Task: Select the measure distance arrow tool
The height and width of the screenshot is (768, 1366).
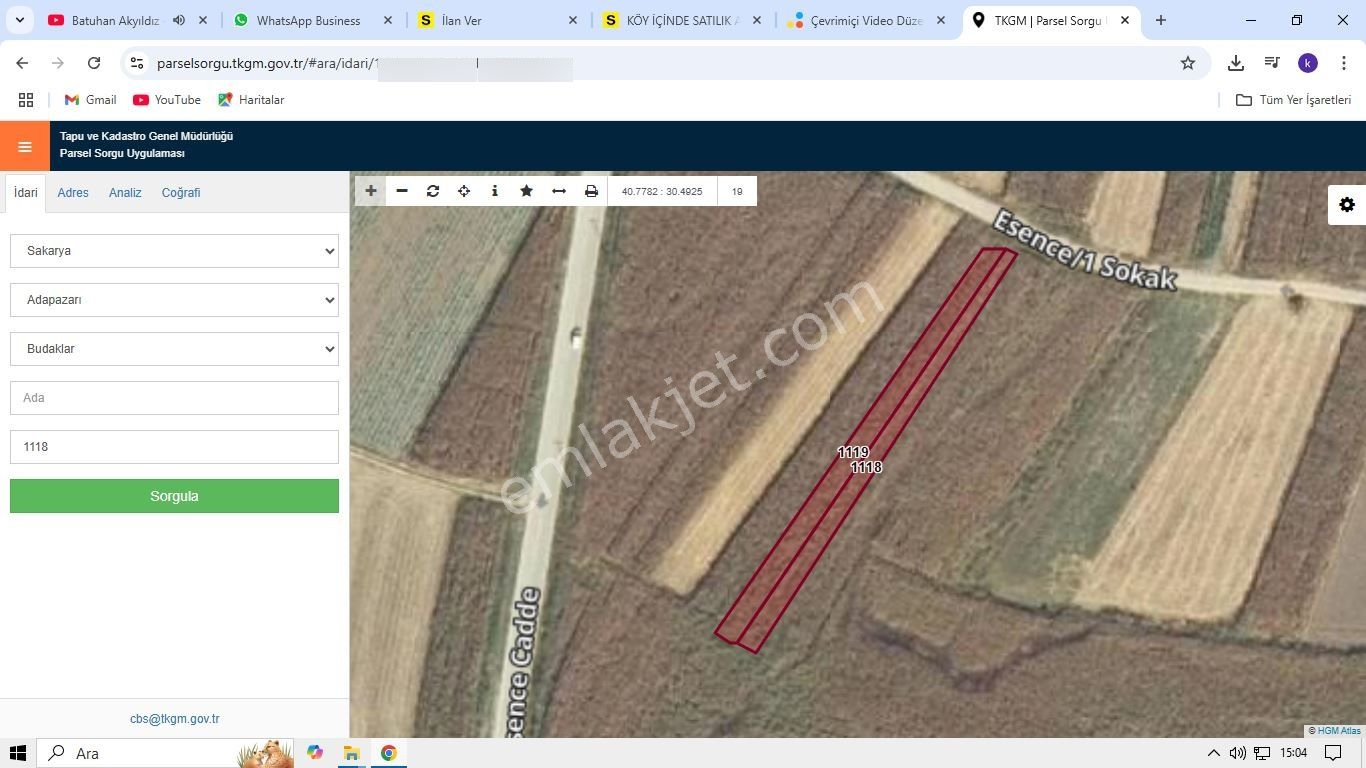Action: point(559,191)
